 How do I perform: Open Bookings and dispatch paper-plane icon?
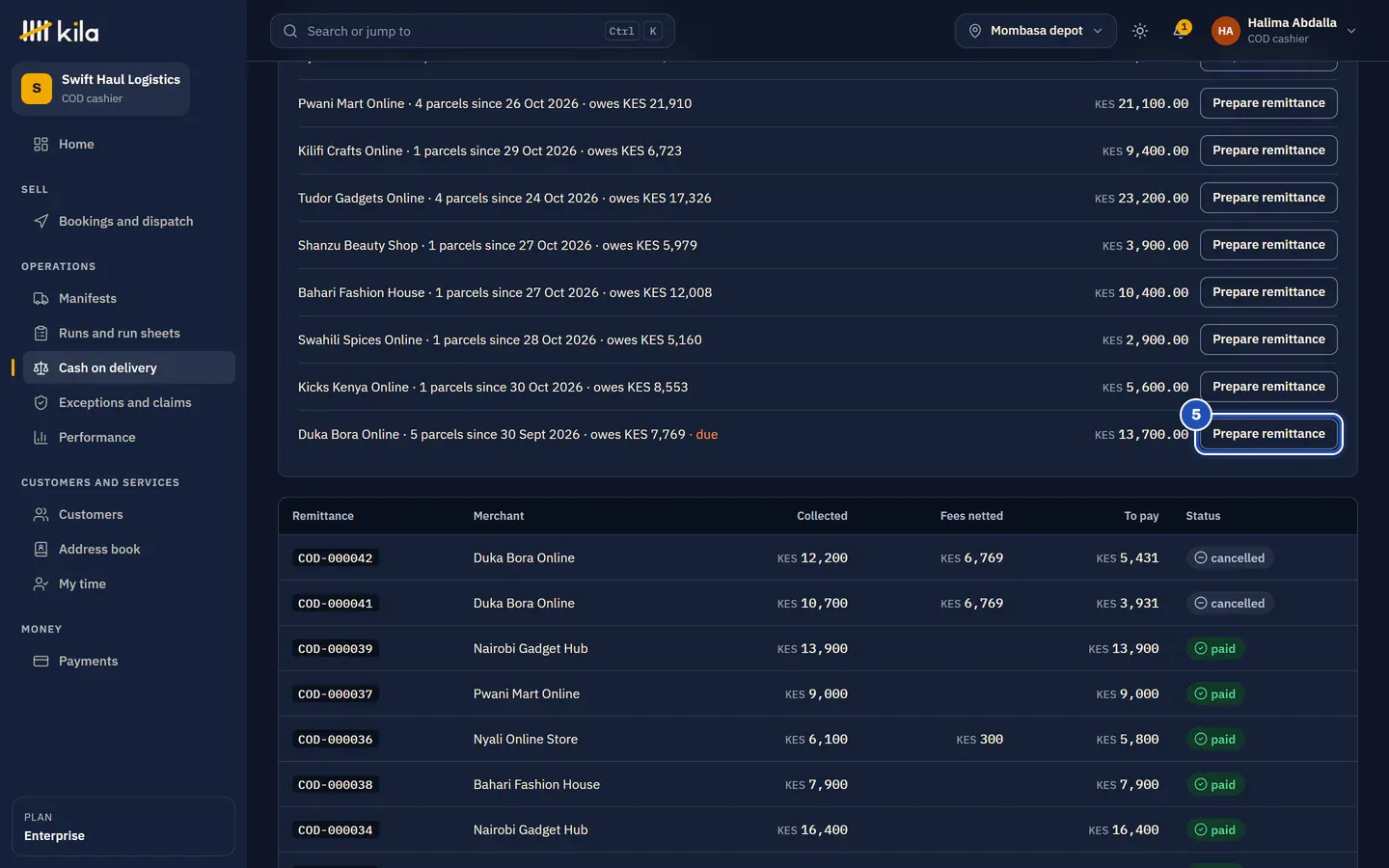41,222
